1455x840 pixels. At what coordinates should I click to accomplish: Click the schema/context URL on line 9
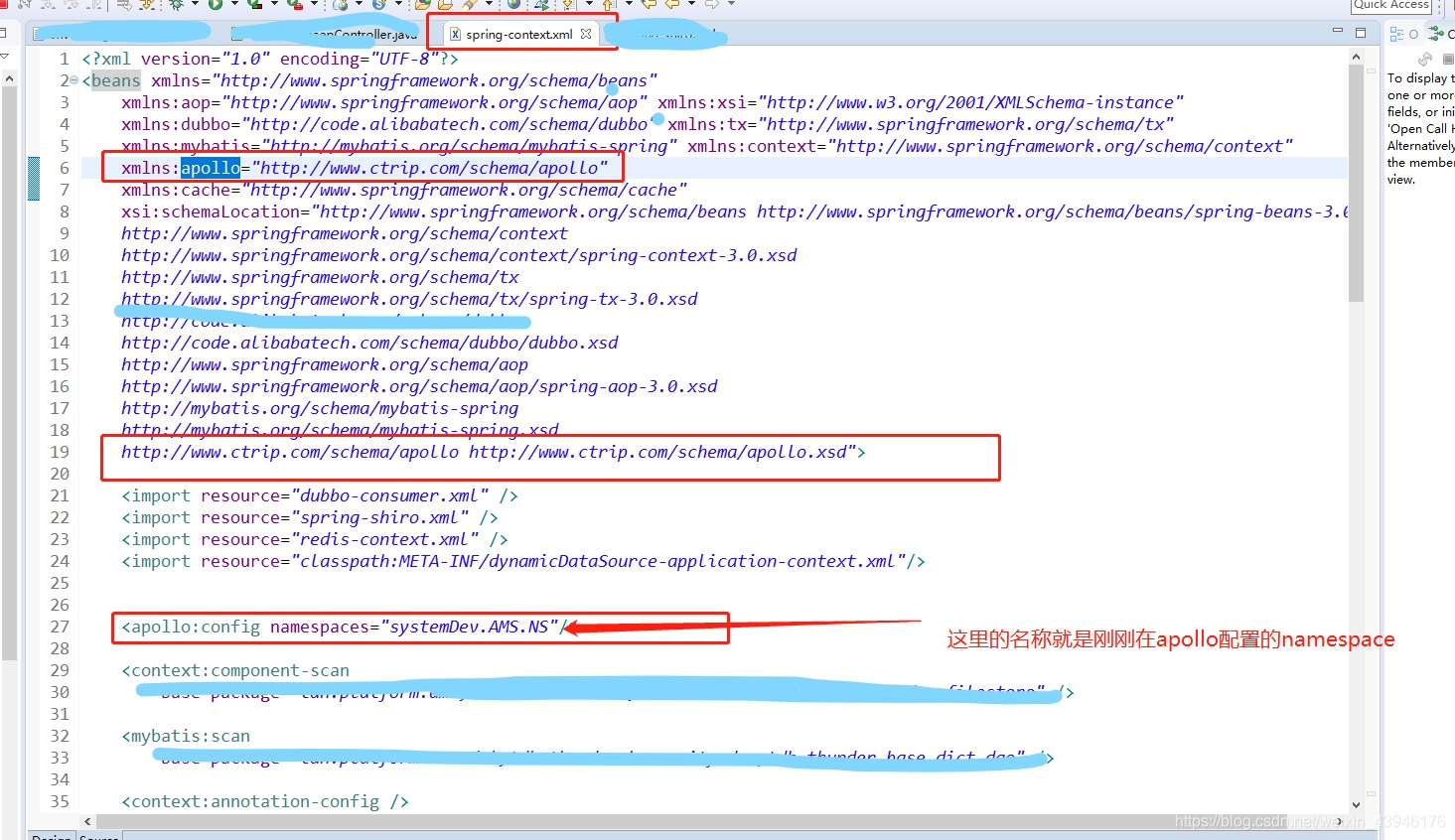click(x=345, y=233)
